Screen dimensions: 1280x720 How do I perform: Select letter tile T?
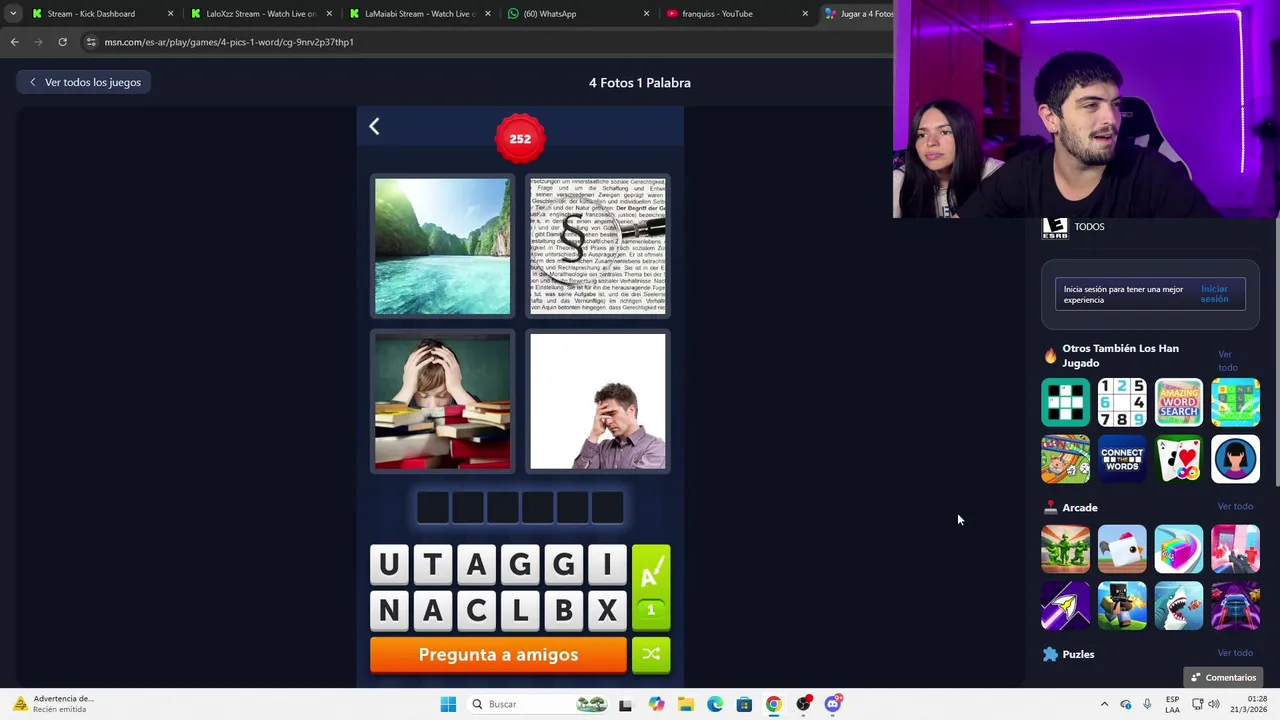click(x=433, y=565)
